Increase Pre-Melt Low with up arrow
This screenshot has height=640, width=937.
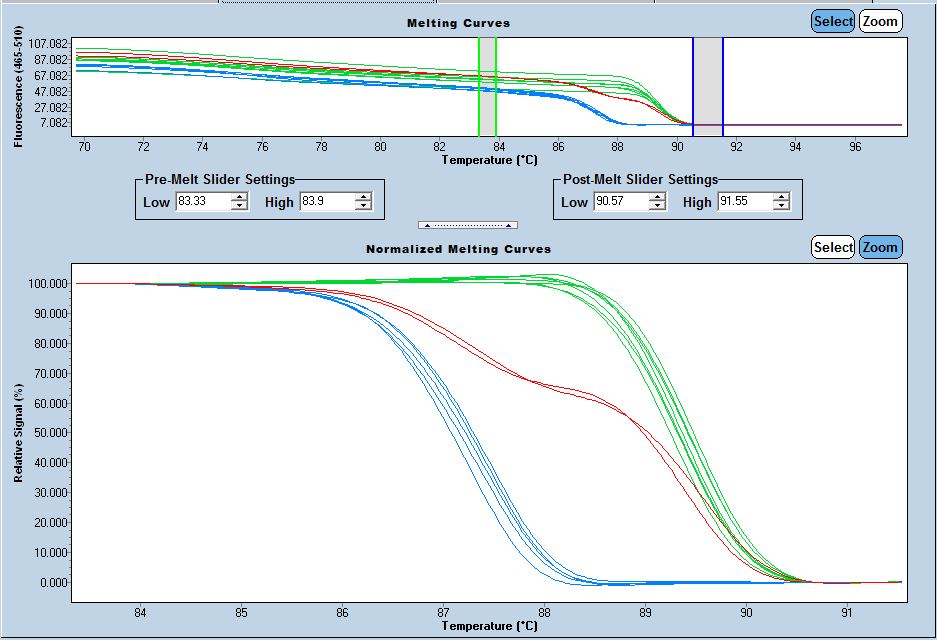coord(239,197)
